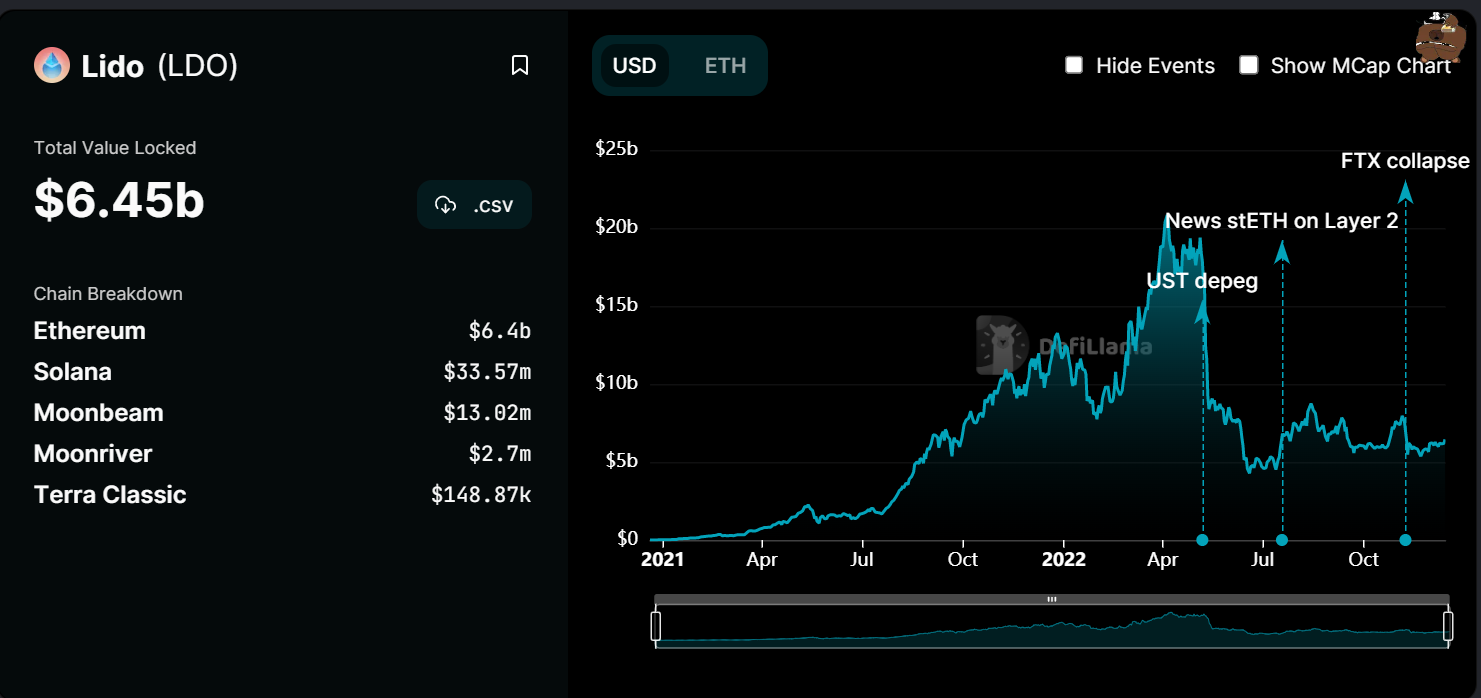This screenshot has height=698, width=1481.
Task: Click the "2021" x-axis label
Action: pos(662,560)
